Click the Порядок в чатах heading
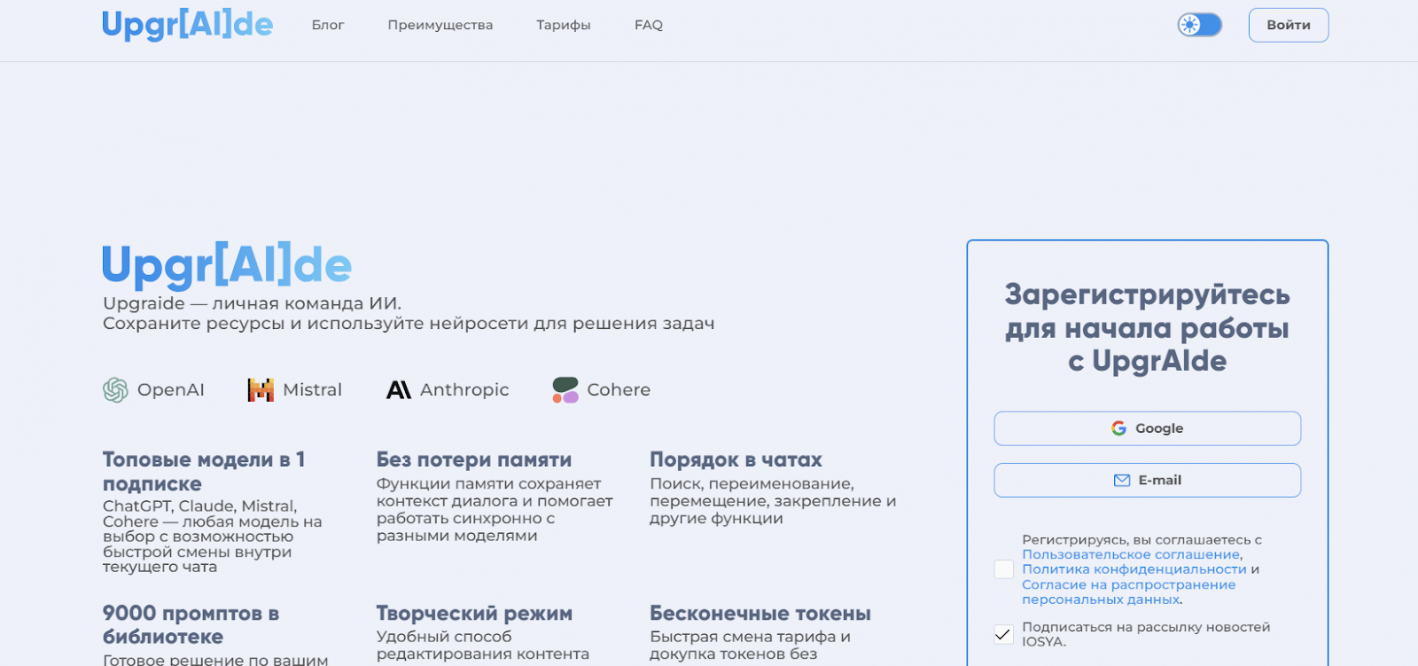Screen dimensions: 1418x666 point(736,460)
